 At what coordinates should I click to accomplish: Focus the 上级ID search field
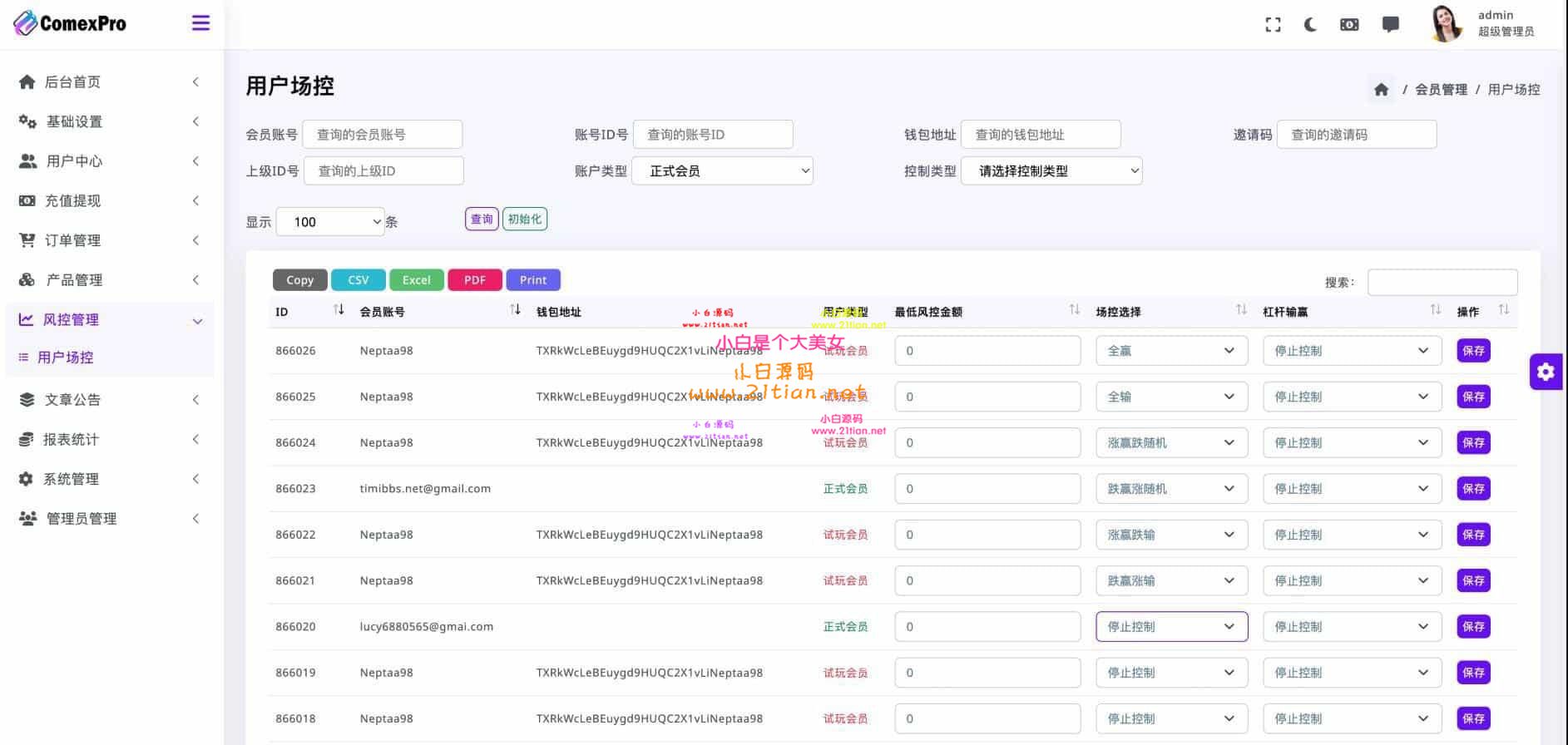(383, 170)
